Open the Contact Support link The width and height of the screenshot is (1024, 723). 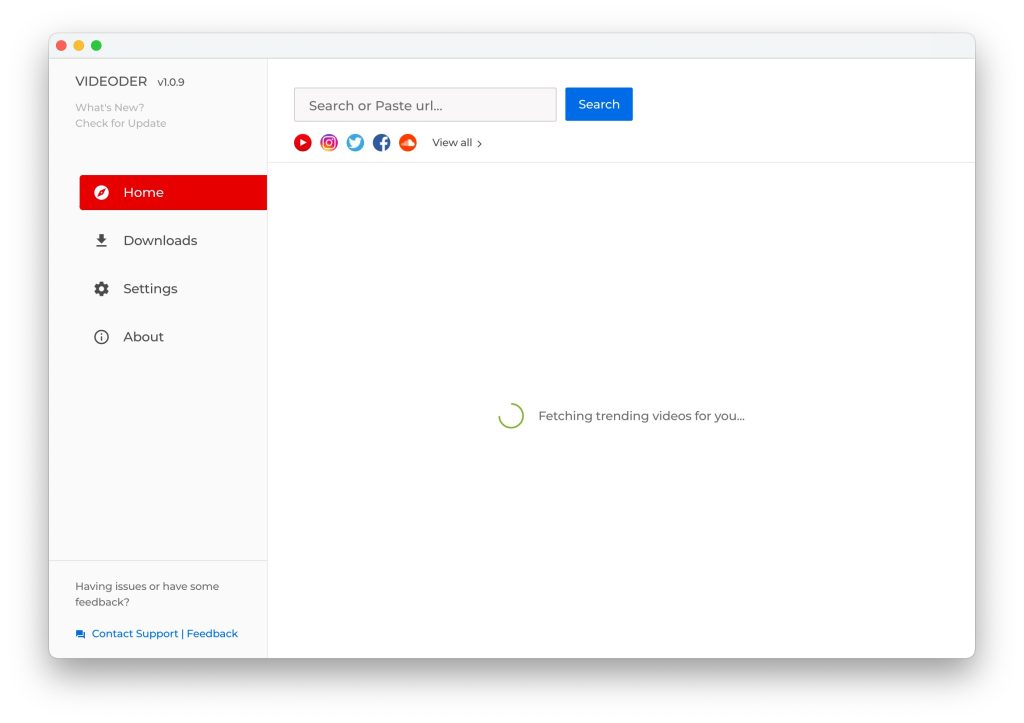135,634
